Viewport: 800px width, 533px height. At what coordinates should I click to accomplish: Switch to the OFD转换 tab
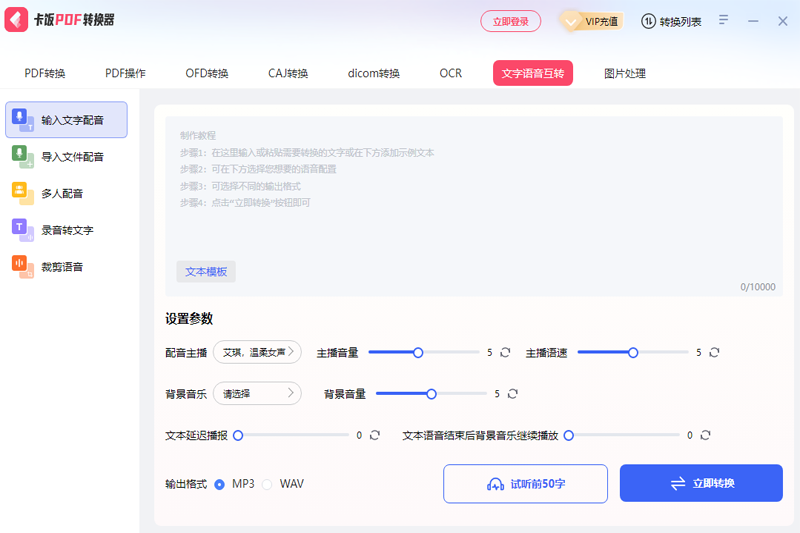pyautogui.click(x=207, y=73)
